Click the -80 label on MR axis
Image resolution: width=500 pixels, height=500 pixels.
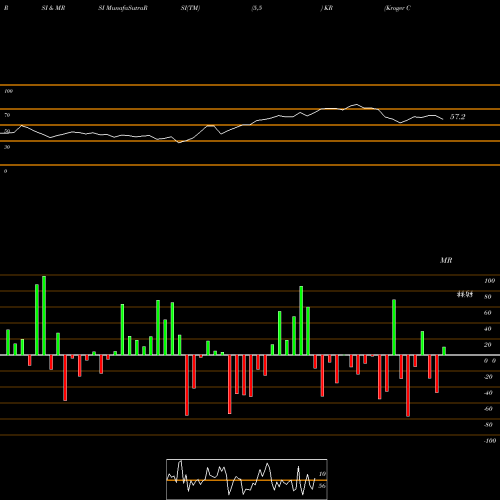tap(488, 425)
